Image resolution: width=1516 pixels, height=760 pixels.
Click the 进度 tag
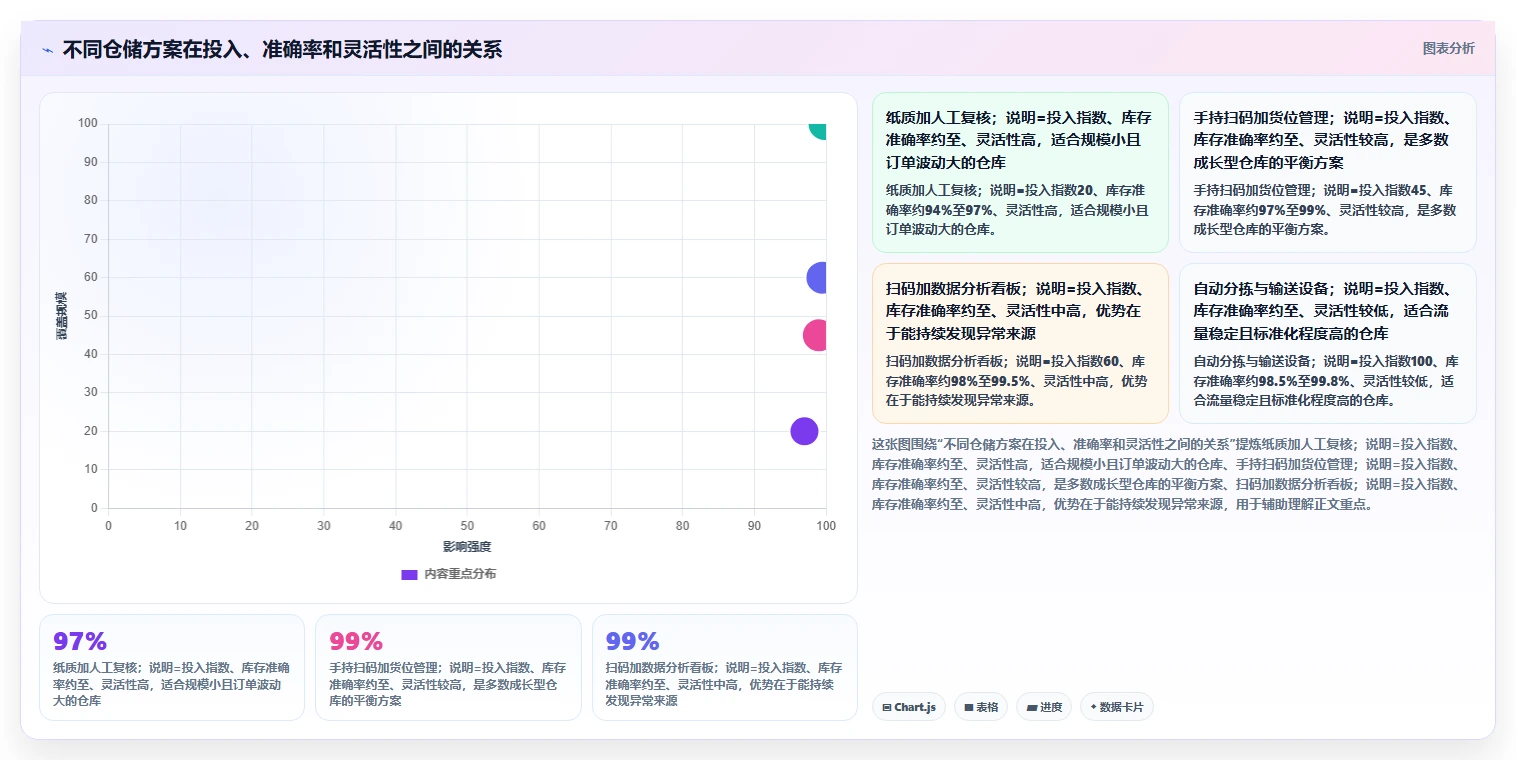pos(1043,707)
